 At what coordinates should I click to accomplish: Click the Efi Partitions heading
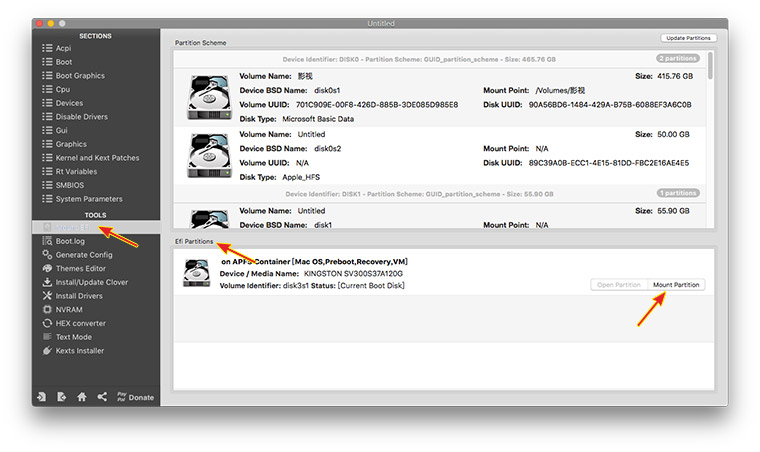click(194, 241)
